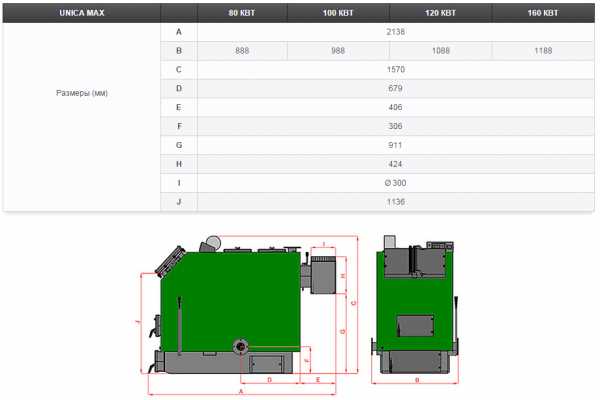Click the B value 1188
This screenshot has width=600, height=400.
543,51
